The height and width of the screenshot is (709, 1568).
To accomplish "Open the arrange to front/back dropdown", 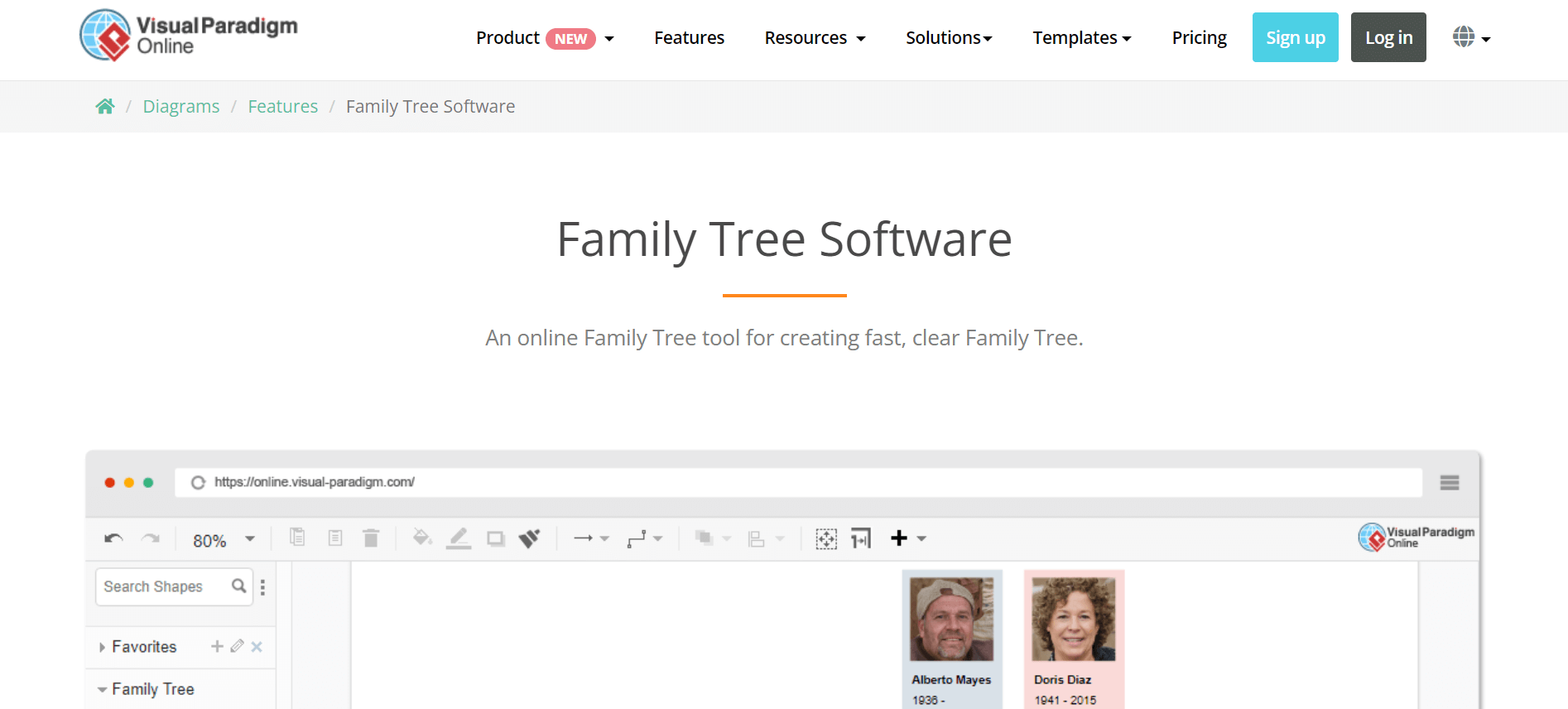I will coord(713,538).
